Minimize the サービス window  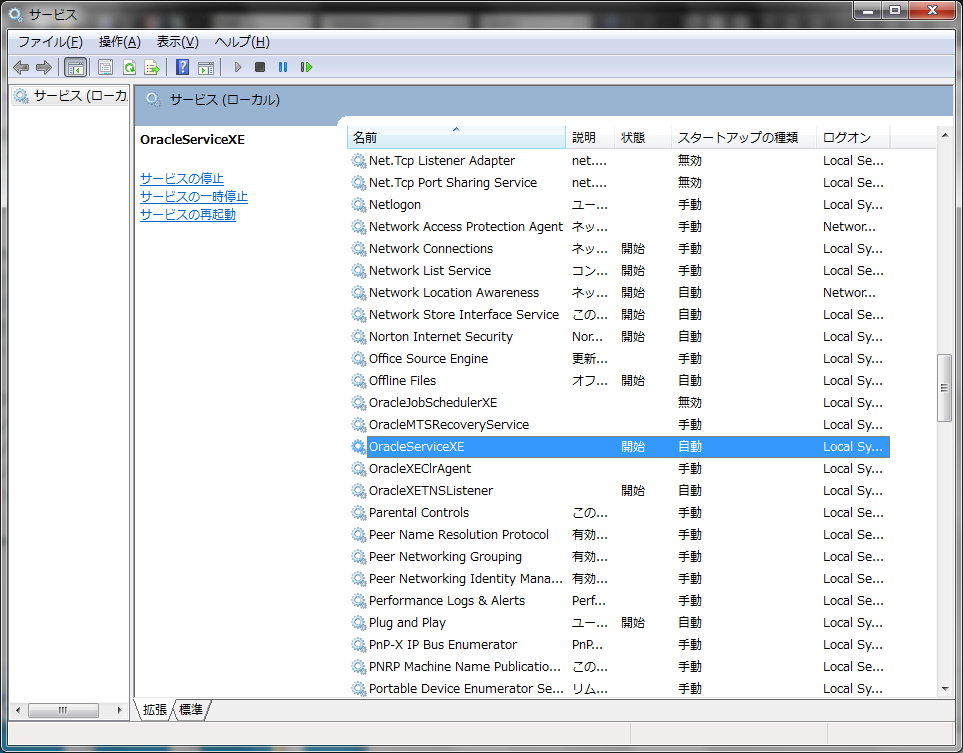pyautogui.click(x=868, y=10)
